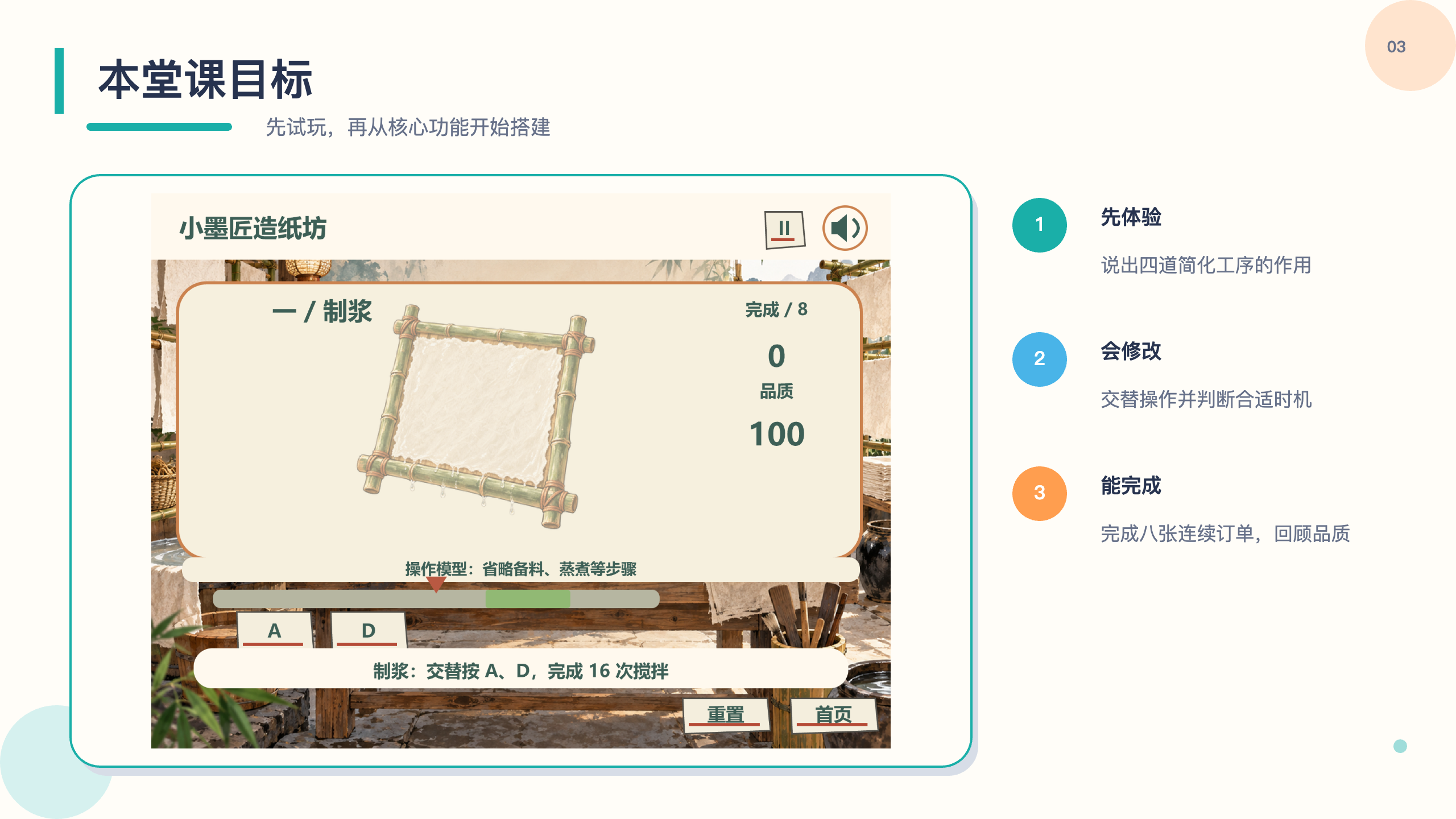Image resolution: width=1456 pixels, height=819 pixels.
Task: Go to 首页 home button
Action: click(x=833, y=714)
